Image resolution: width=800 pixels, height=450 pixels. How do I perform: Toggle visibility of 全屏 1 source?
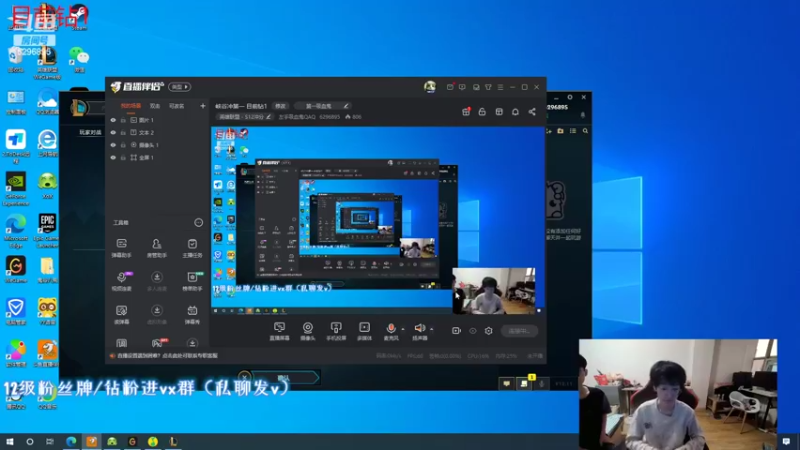point(113,158)
